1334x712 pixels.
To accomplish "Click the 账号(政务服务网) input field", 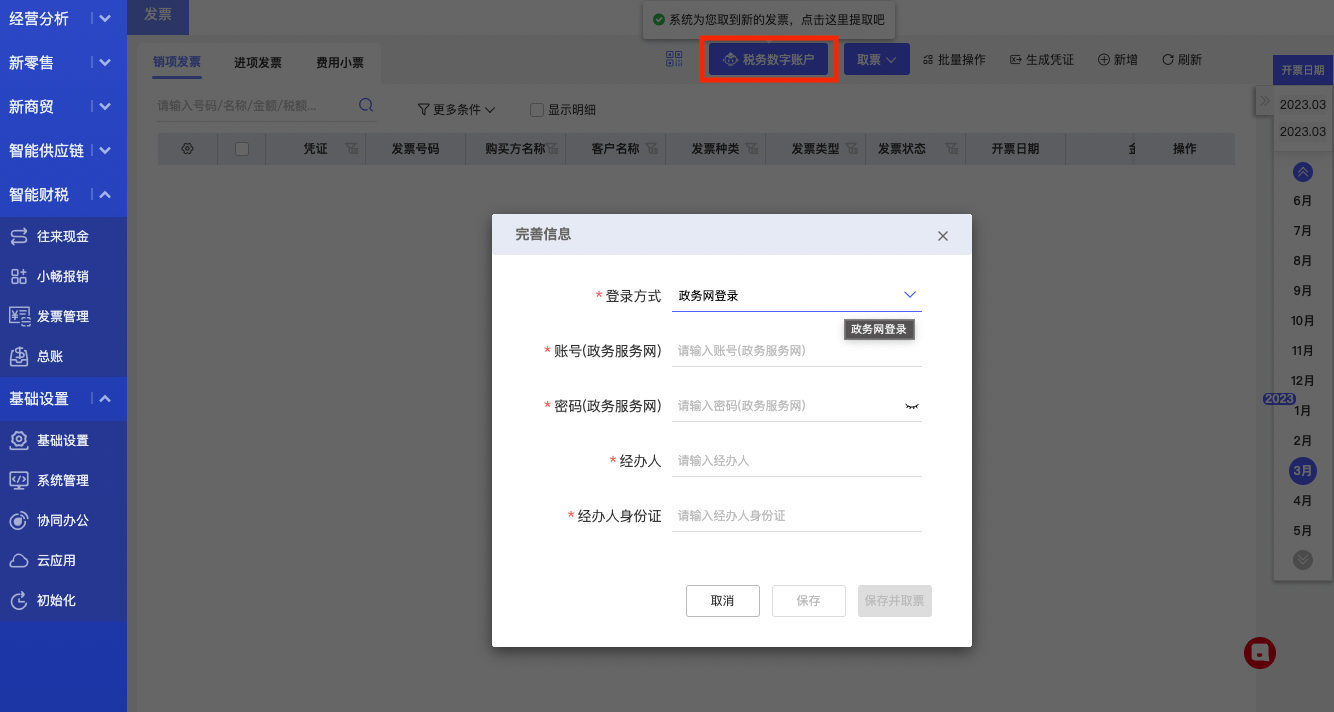I will click(x=797, y=350).
